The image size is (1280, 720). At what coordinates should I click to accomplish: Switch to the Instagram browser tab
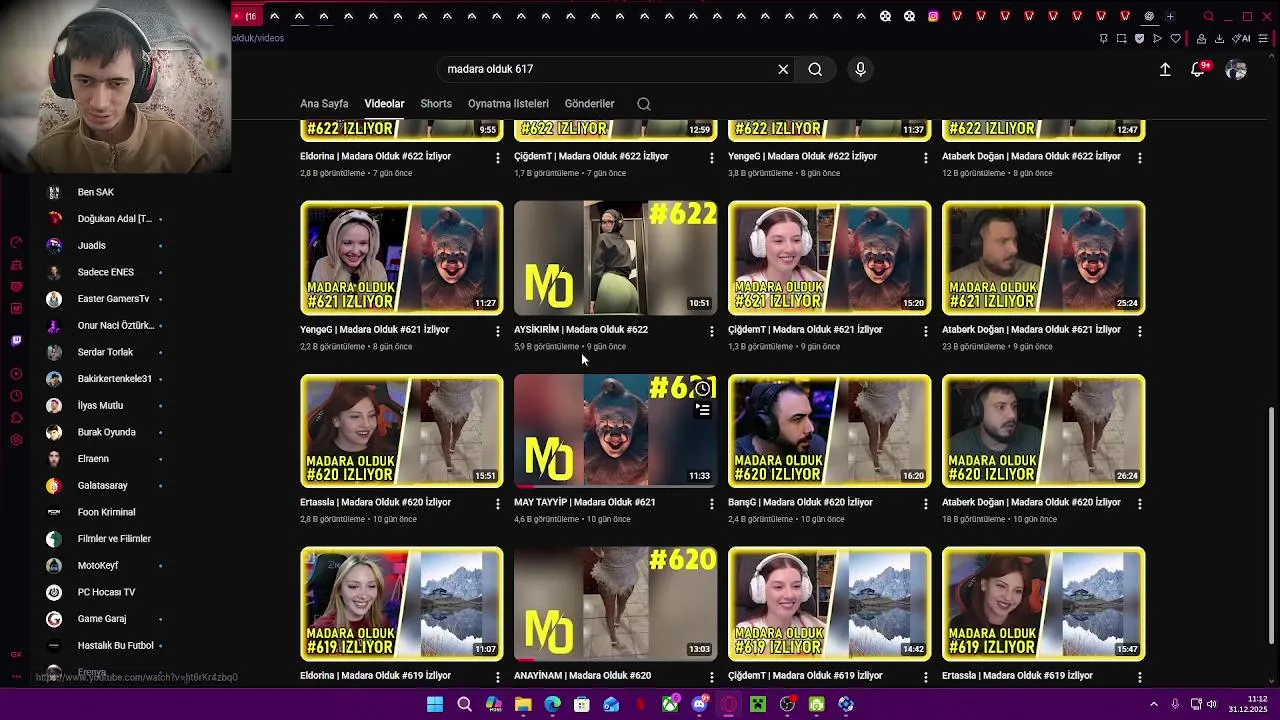click(x=933, y=16)
